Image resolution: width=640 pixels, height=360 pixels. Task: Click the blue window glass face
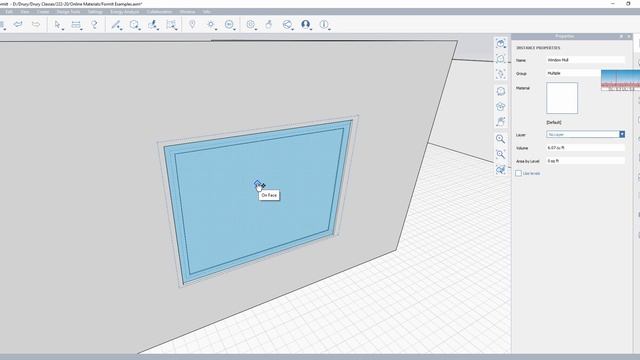click(258, 202)
